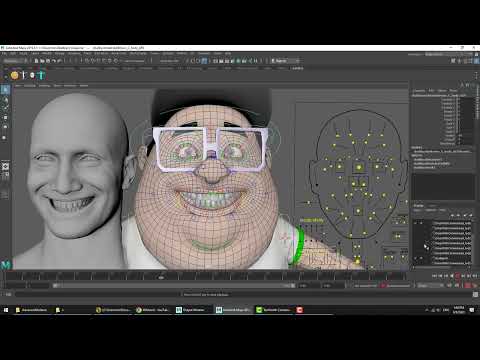The height and width of the screenshot is (360, 480).
Task: Click the yellow sphere shelf icon
Action: [14, 75]
